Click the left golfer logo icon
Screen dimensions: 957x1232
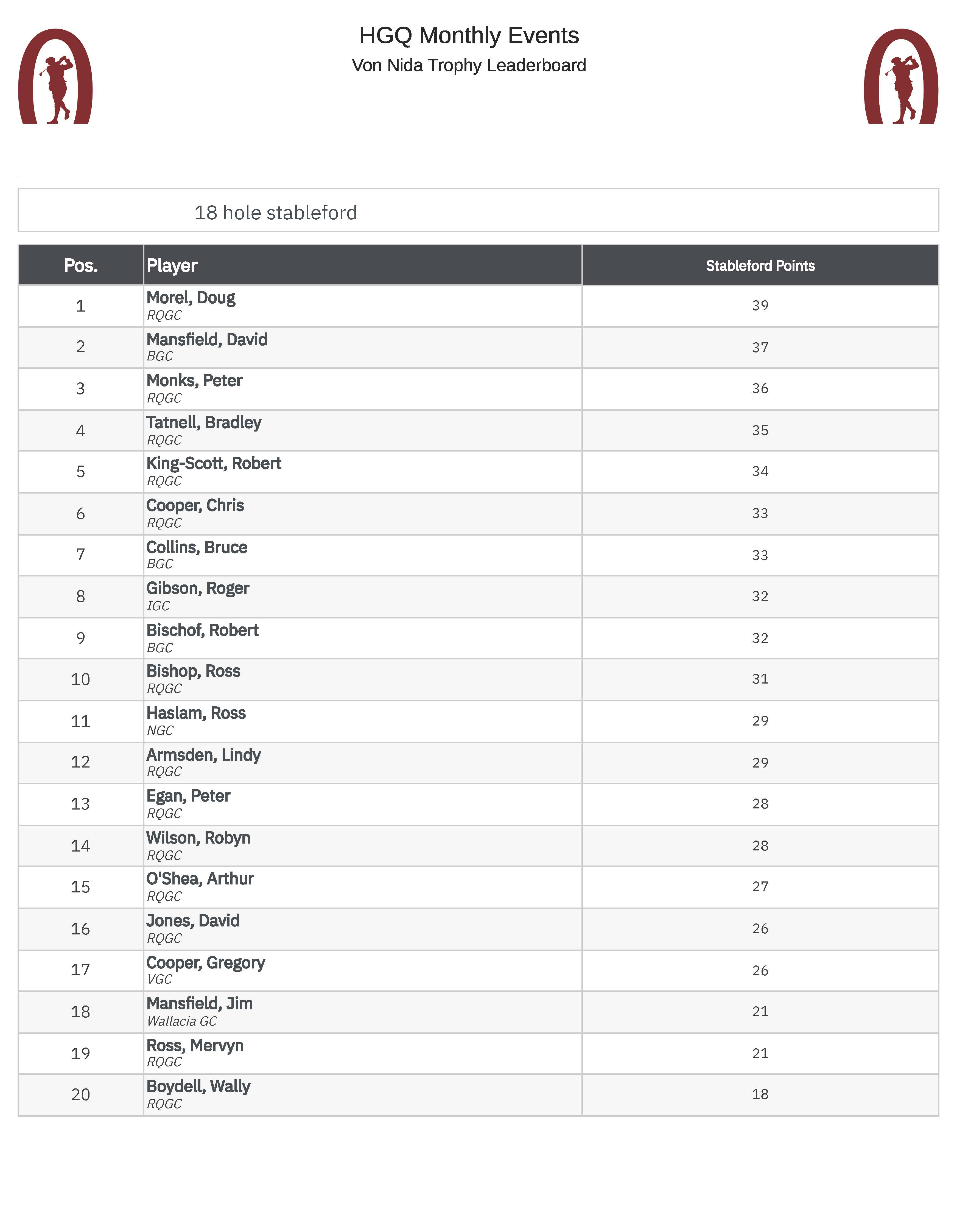(x=55, y=77)
